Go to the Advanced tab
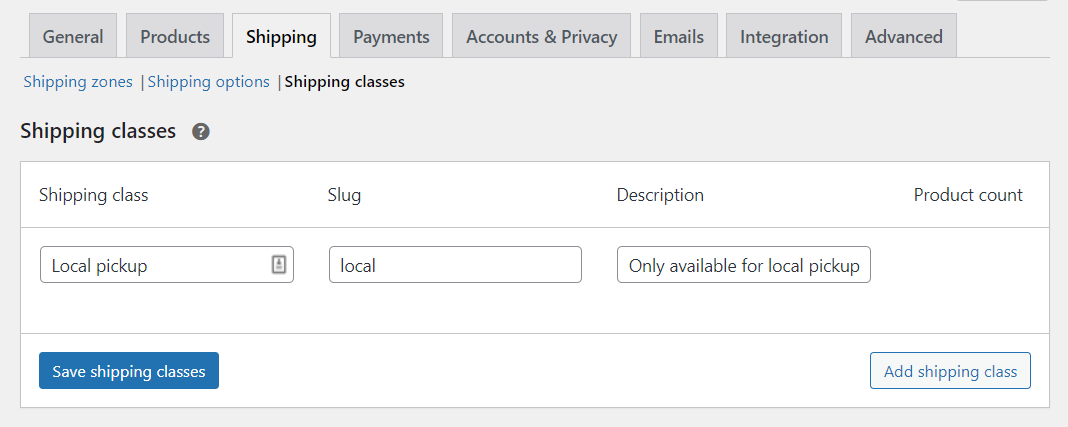The width and height of the screenshot is (1068, 427). [x=903, y=37]
